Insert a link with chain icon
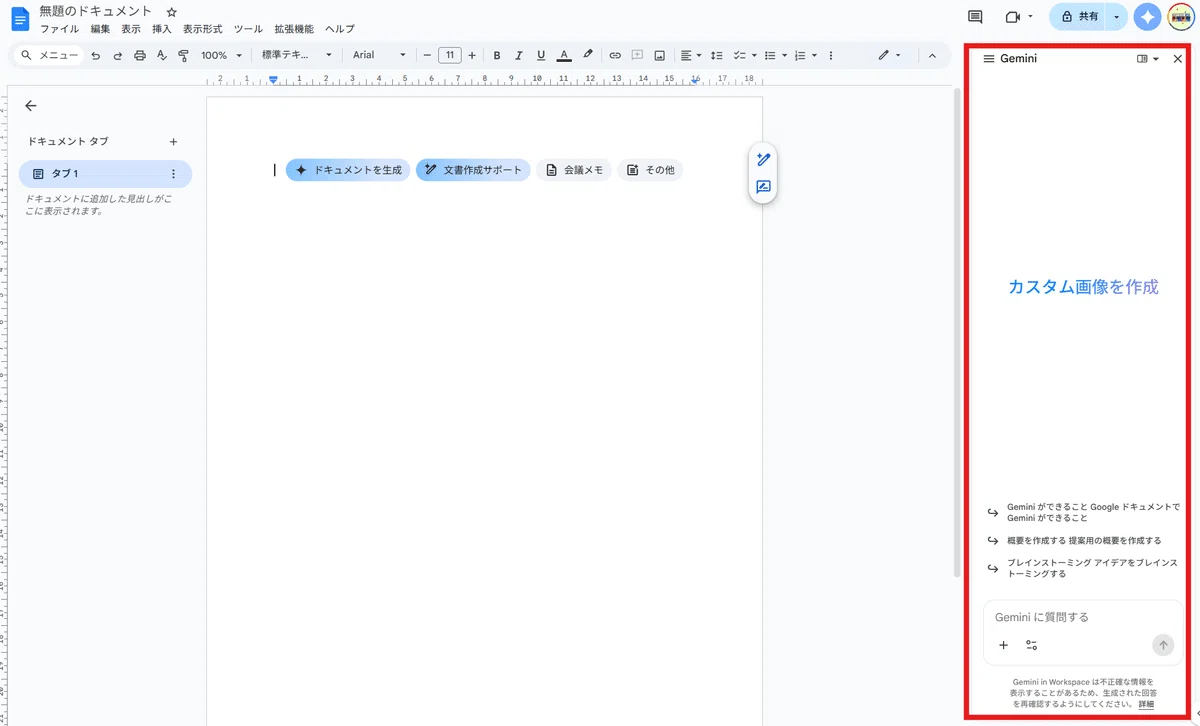 [x=615, y=56]
